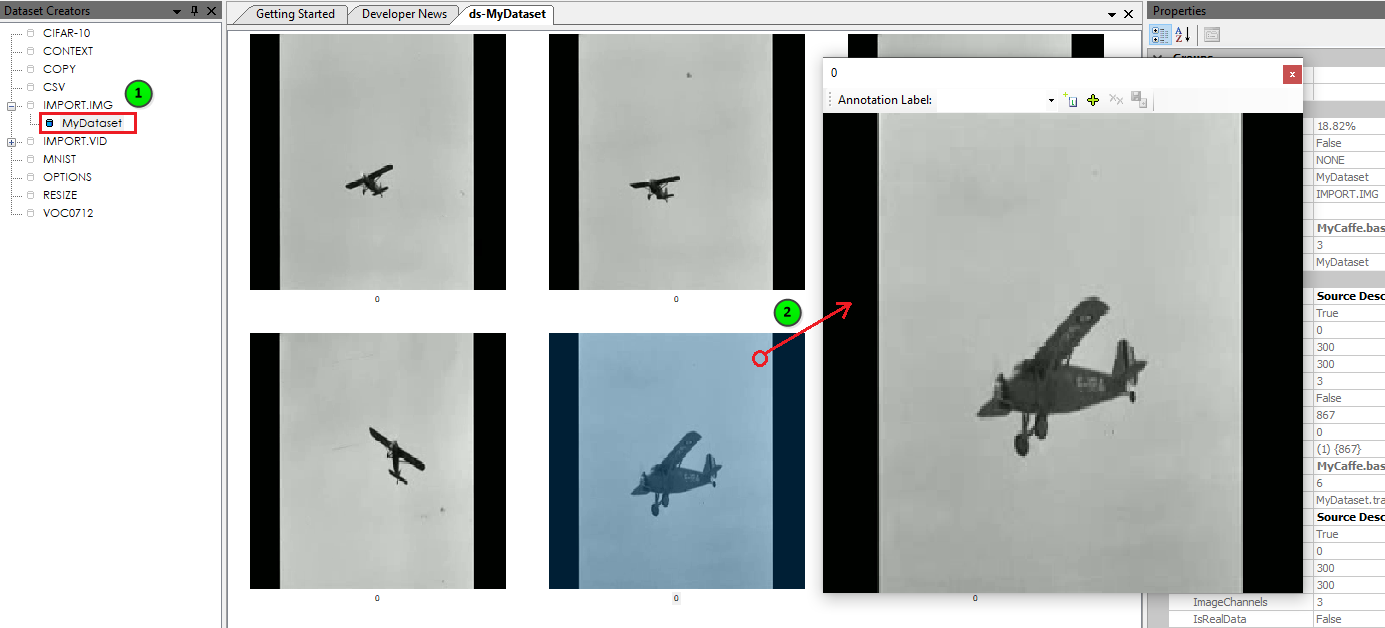Viewport: 1385px width, 628px height.
Task: Switch Properties to categorized view
Action: 1160,34
